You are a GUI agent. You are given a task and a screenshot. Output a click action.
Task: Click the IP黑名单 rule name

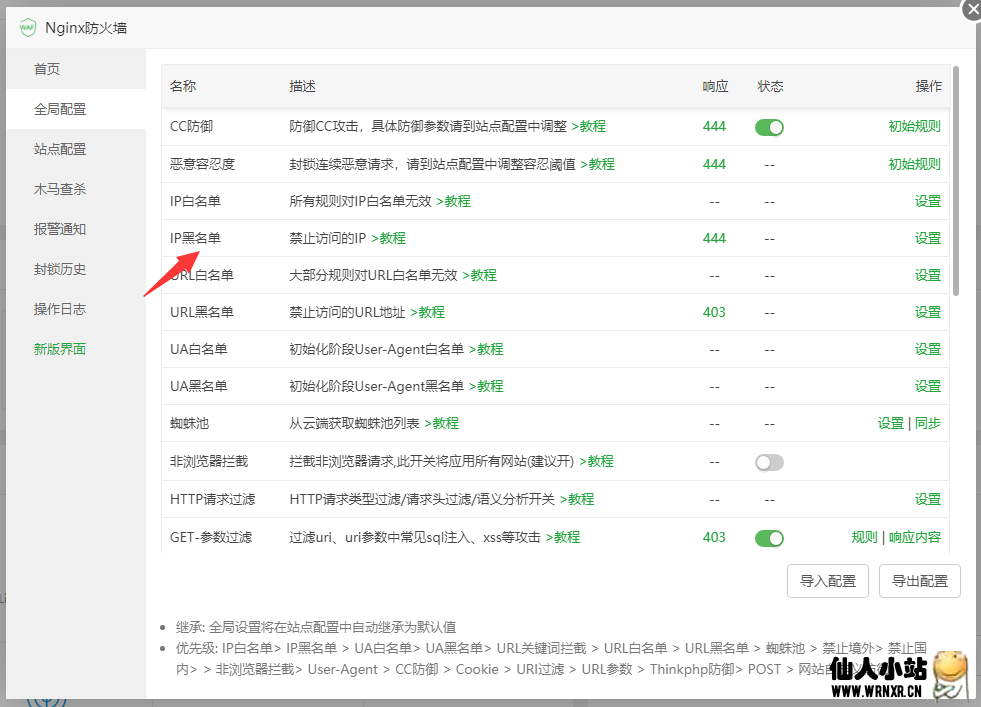point(195,238)
